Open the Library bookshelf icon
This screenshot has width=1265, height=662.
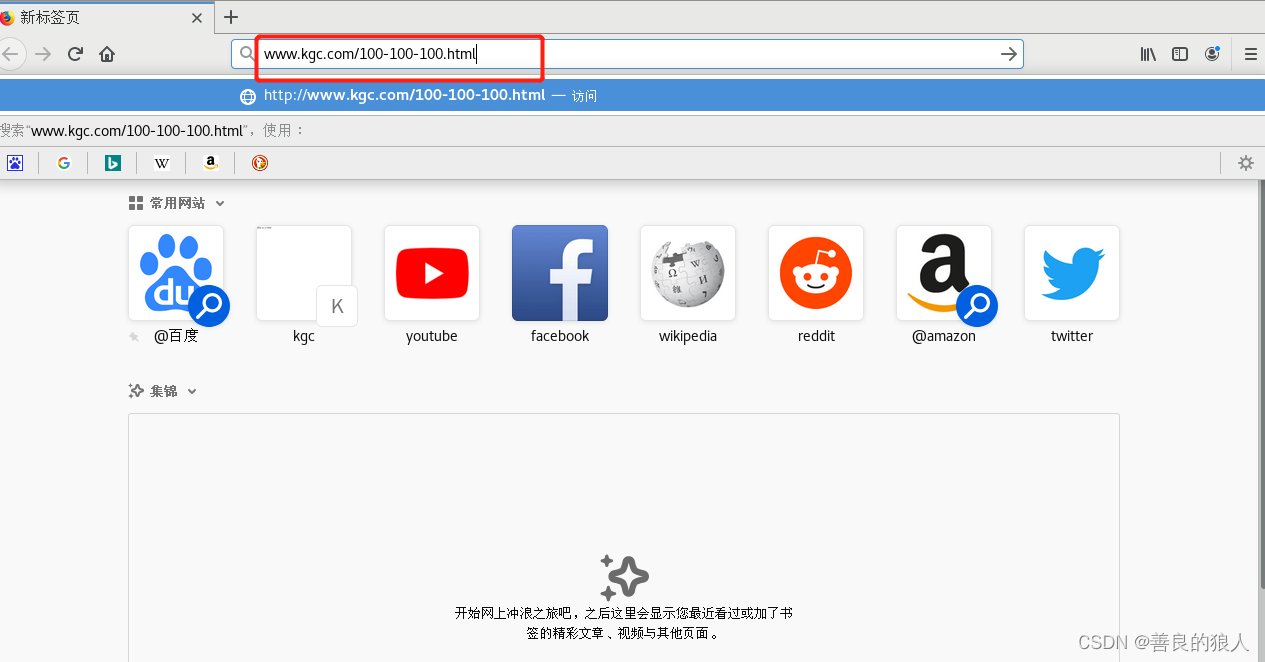(1148, 54)
